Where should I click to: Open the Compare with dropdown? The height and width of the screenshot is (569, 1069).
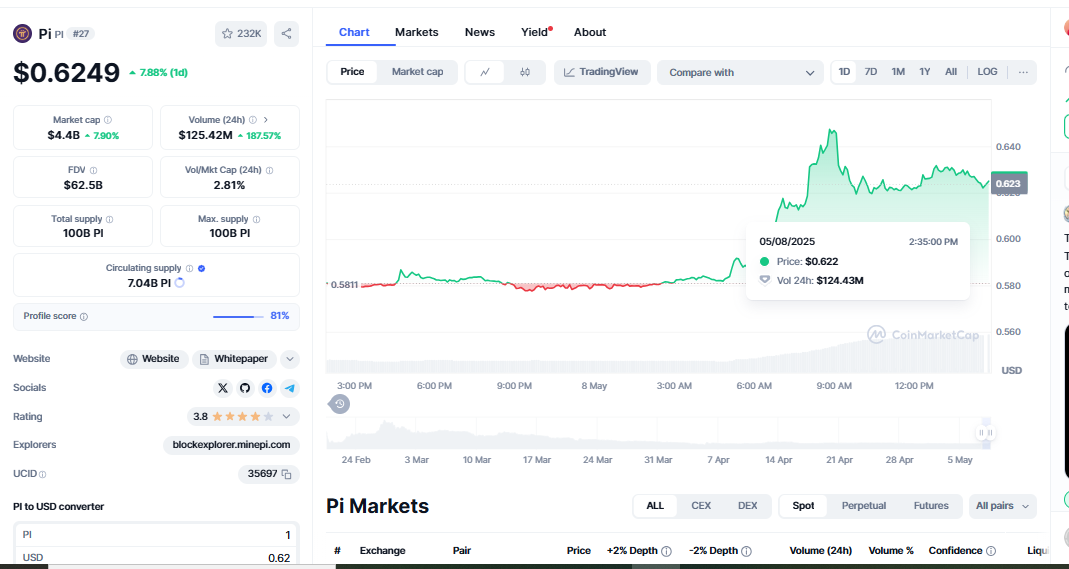(740, 72)
